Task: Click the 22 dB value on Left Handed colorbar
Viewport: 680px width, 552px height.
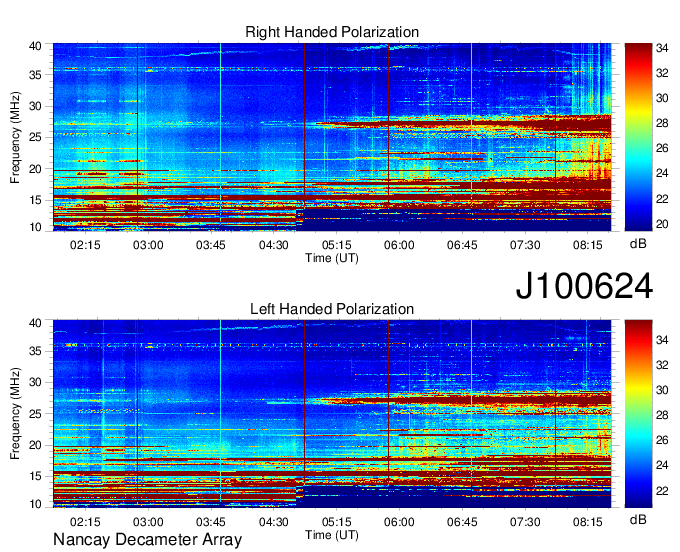Action: [x=662, y=491]
